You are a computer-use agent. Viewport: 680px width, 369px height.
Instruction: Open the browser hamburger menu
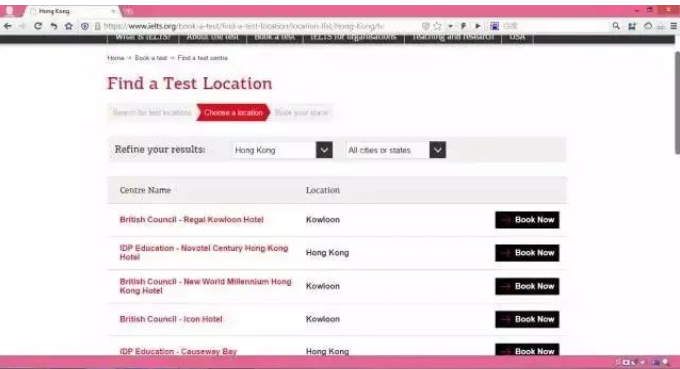pyautogui.click(x=673, y=26)
